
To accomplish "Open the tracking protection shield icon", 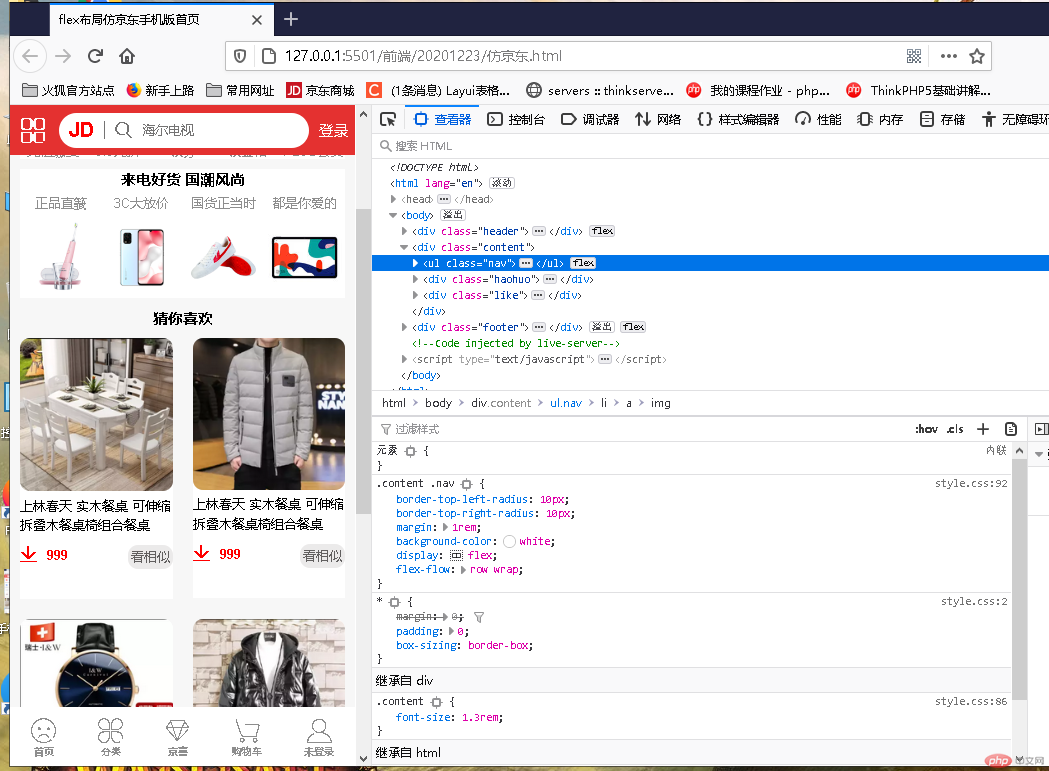I will (240, 56).
